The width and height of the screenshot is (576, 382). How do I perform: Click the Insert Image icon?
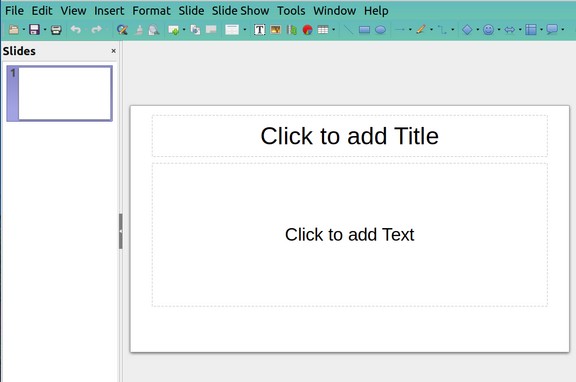click(276, 30)
